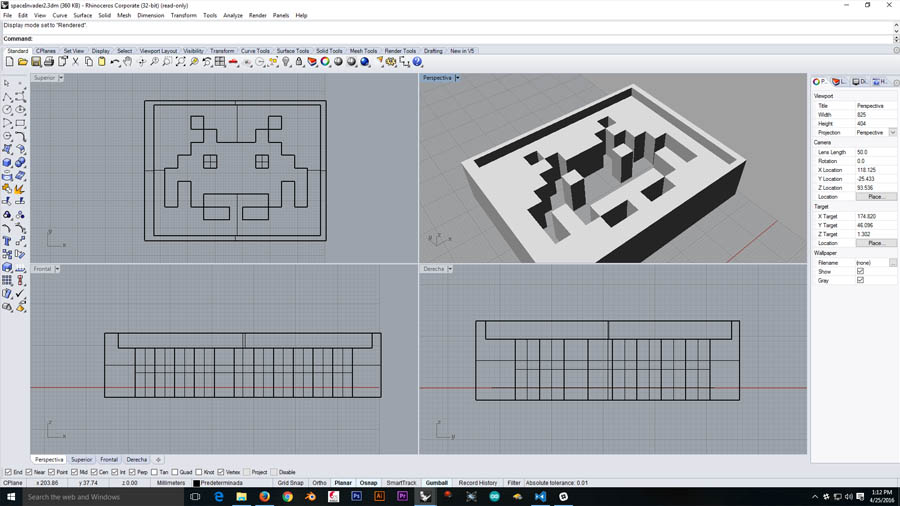Open the Transform menu
Screen dimensions: 900x506
(184, 15)
